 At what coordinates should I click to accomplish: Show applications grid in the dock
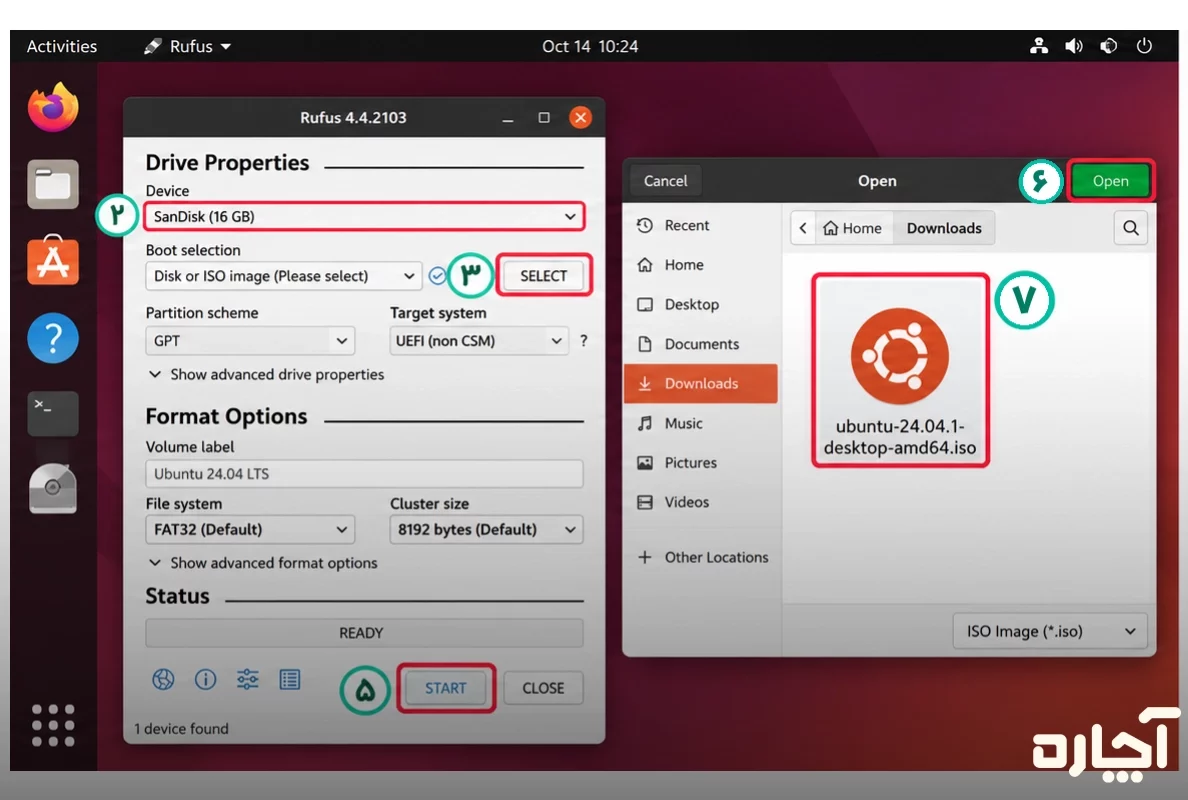pos(53,725)
